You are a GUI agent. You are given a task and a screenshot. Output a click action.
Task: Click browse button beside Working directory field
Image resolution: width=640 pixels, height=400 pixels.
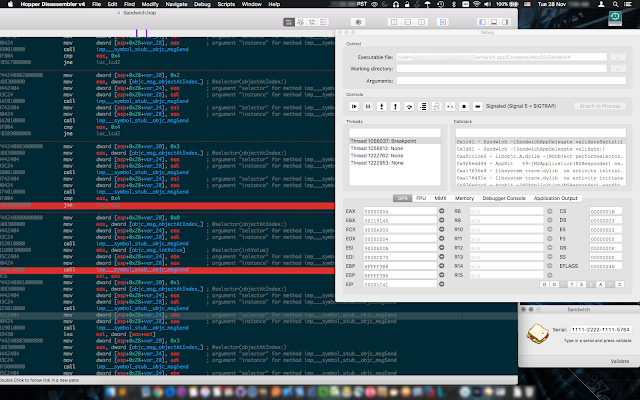[618, 69]
